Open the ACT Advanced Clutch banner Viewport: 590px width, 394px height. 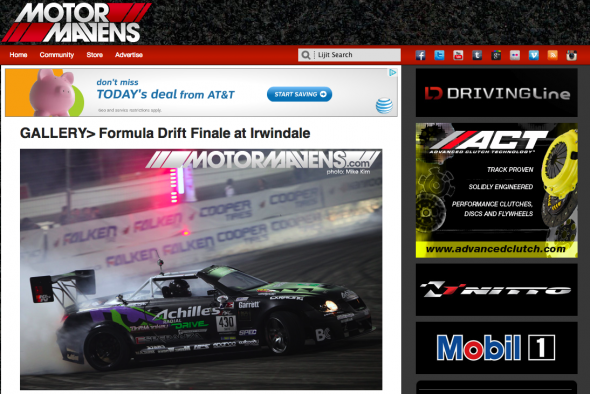[496, 190]
